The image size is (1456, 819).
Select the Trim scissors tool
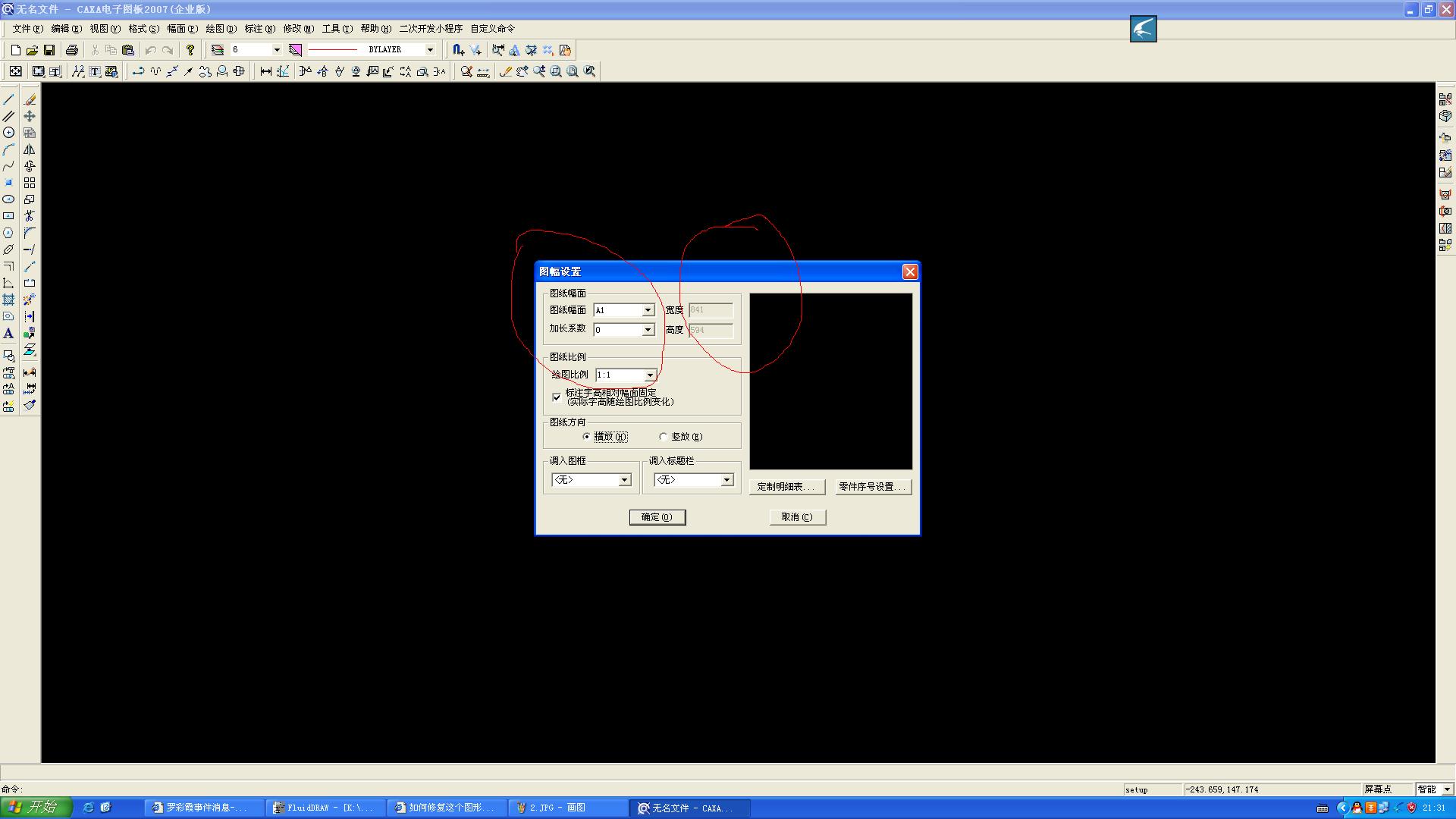pos(30,216)
